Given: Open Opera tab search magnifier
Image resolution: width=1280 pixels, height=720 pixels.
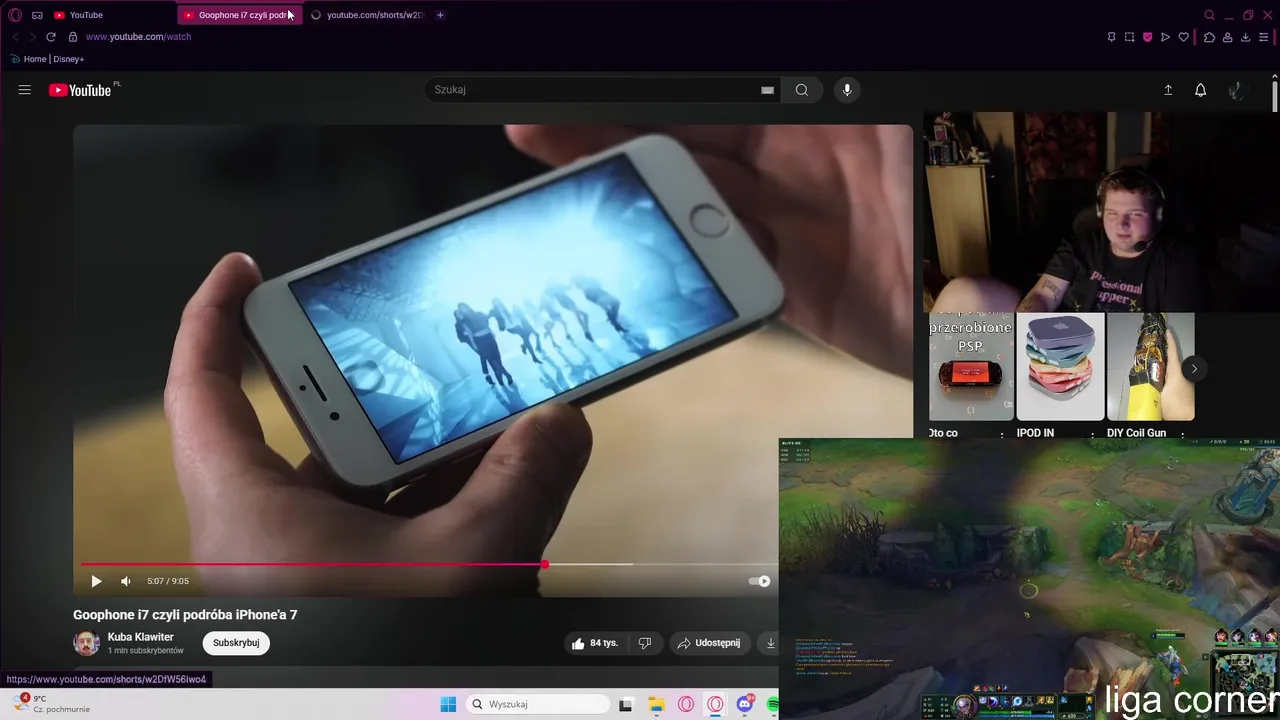Looking at the screenshot, I should (1209, 15).
